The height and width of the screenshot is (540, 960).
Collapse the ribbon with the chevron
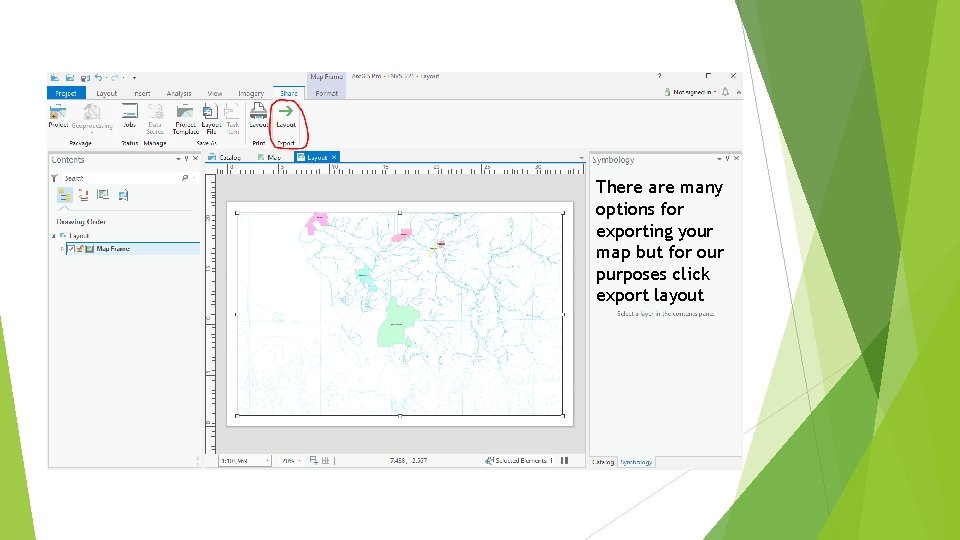point(739,92)
